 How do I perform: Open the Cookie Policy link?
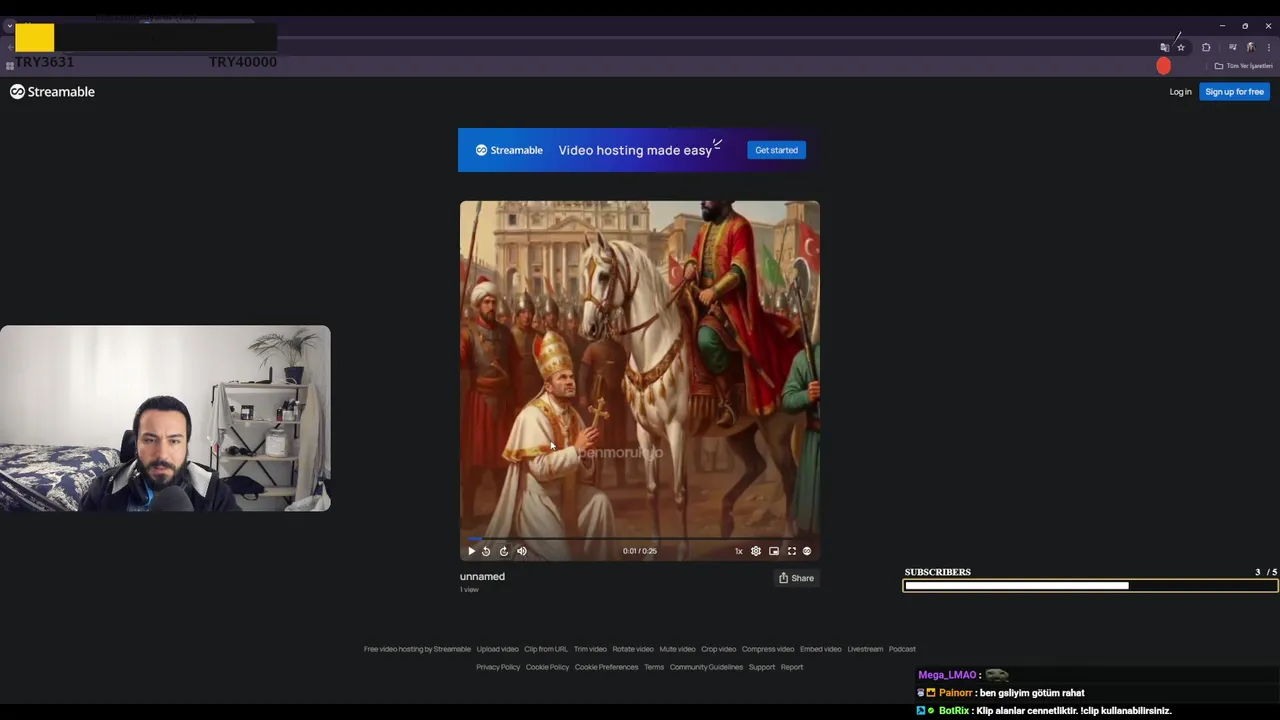point(547,667)
